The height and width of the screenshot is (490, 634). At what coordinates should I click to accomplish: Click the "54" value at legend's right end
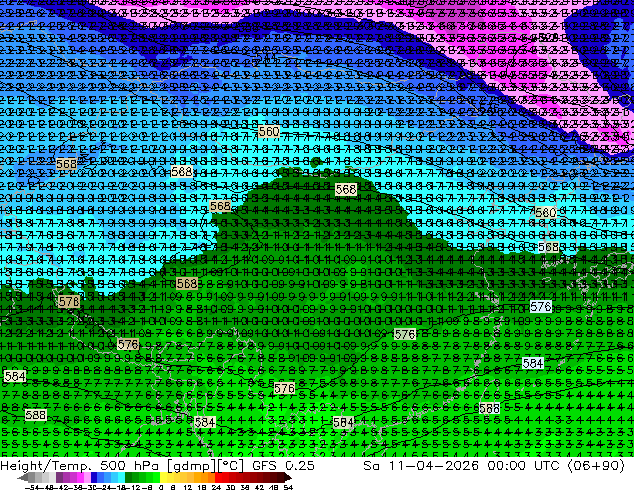coord(288,487)
